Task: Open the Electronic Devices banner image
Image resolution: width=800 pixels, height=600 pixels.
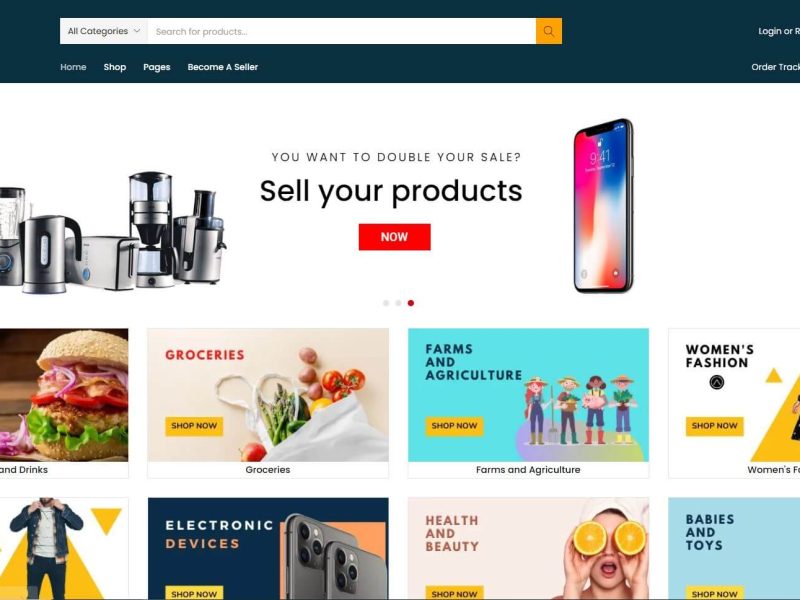Action: (268, 548)
